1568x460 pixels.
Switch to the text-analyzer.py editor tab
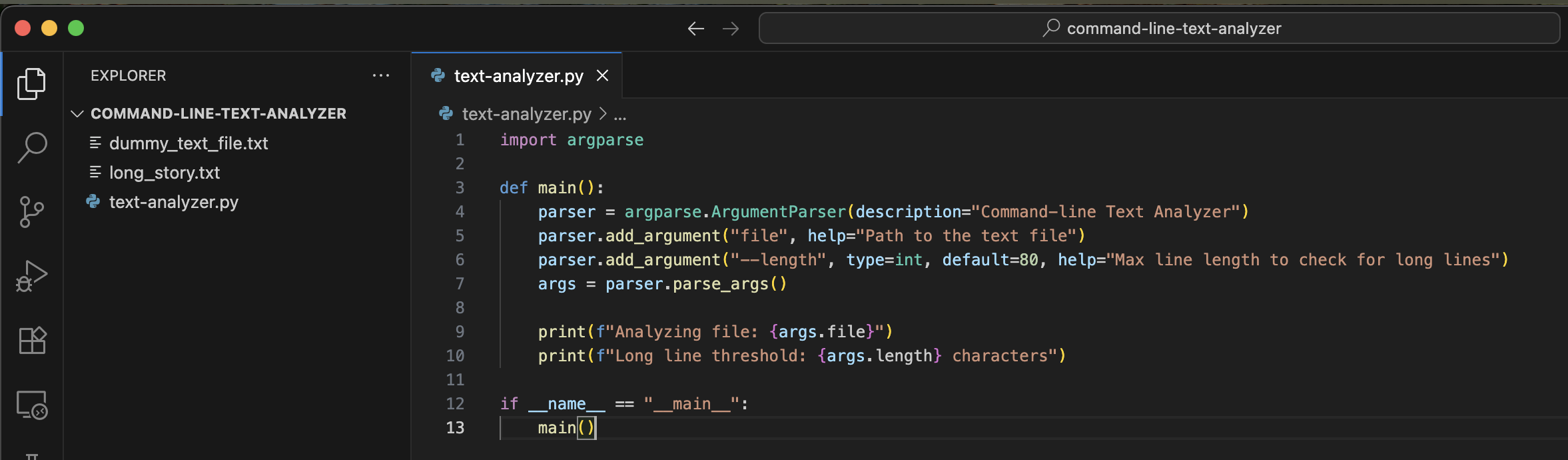point(518,76)
